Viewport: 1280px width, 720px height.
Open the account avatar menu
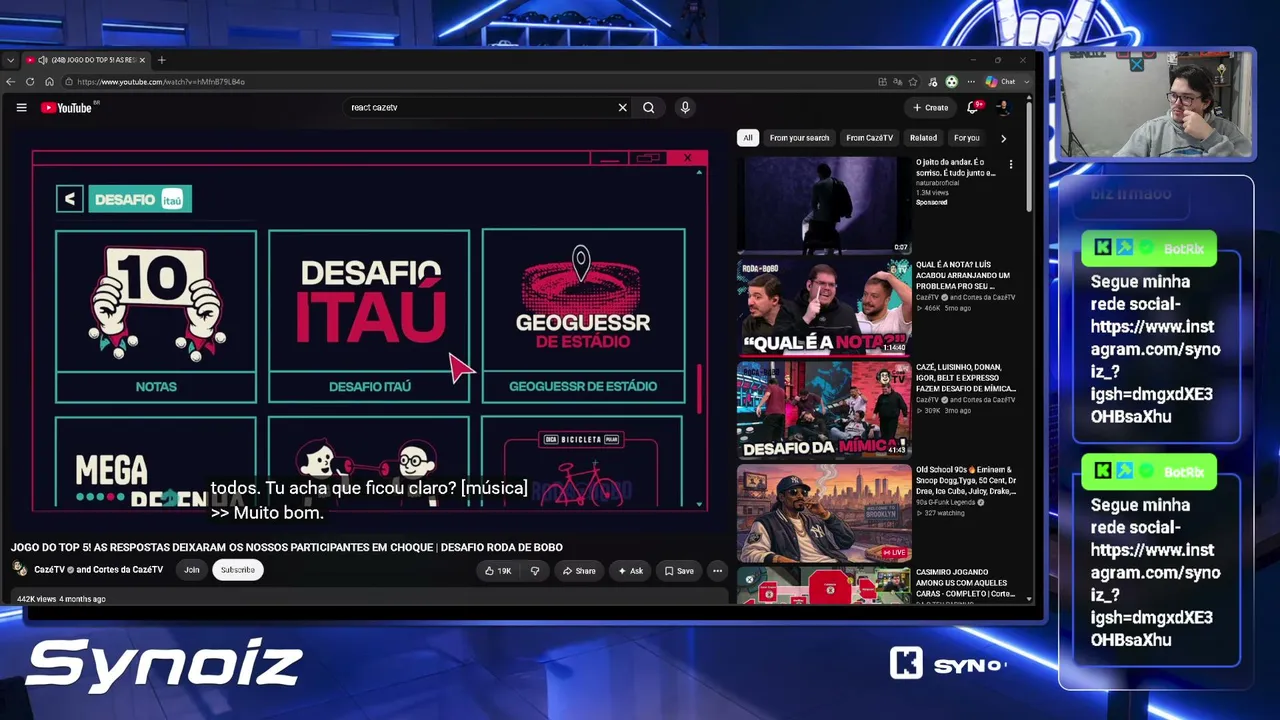(1002, 108)
